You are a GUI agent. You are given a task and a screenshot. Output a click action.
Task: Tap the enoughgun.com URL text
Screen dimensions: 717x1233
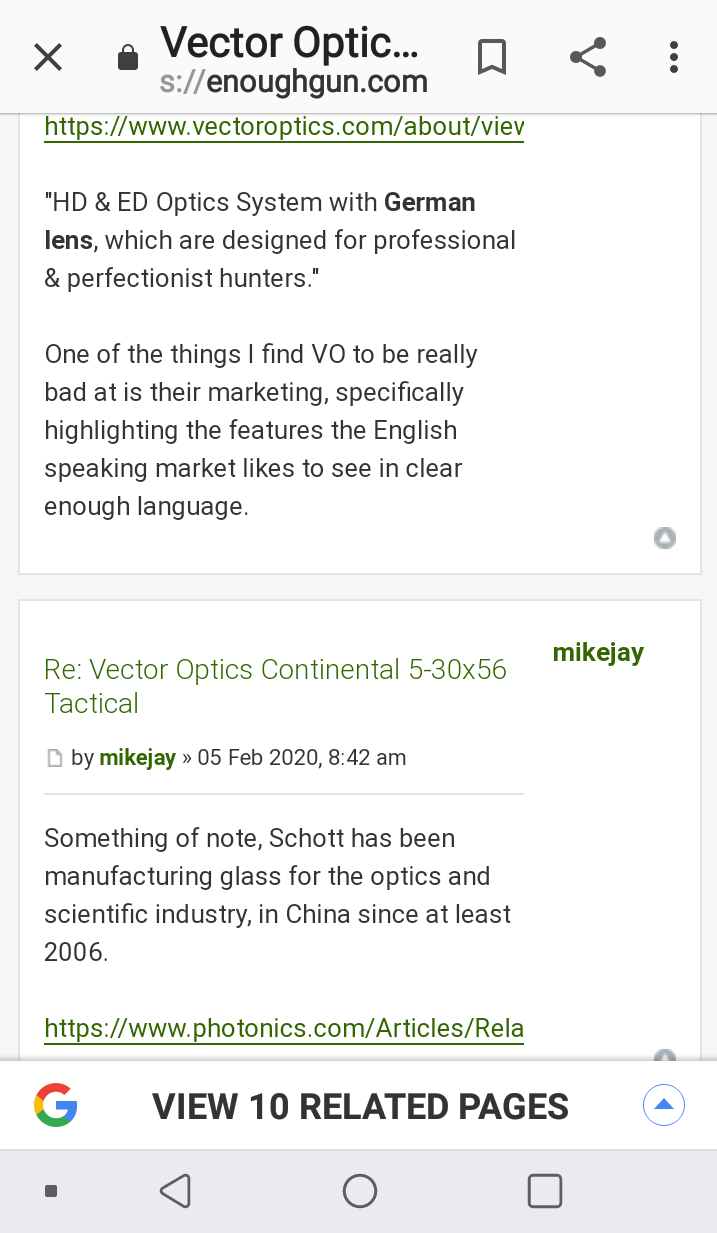(294, 82)
